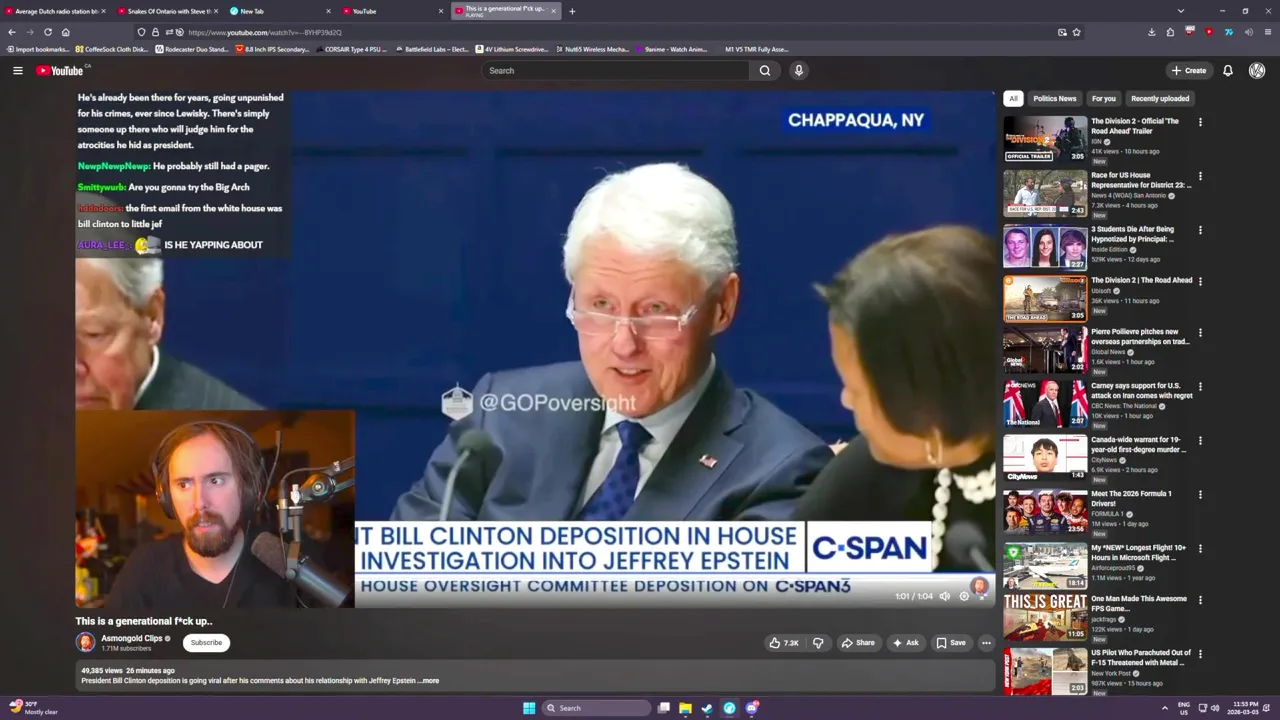Screen dimensions: 1280x720
Task: Select the 'Politics News' filter chip
Action: [1054, 98]
